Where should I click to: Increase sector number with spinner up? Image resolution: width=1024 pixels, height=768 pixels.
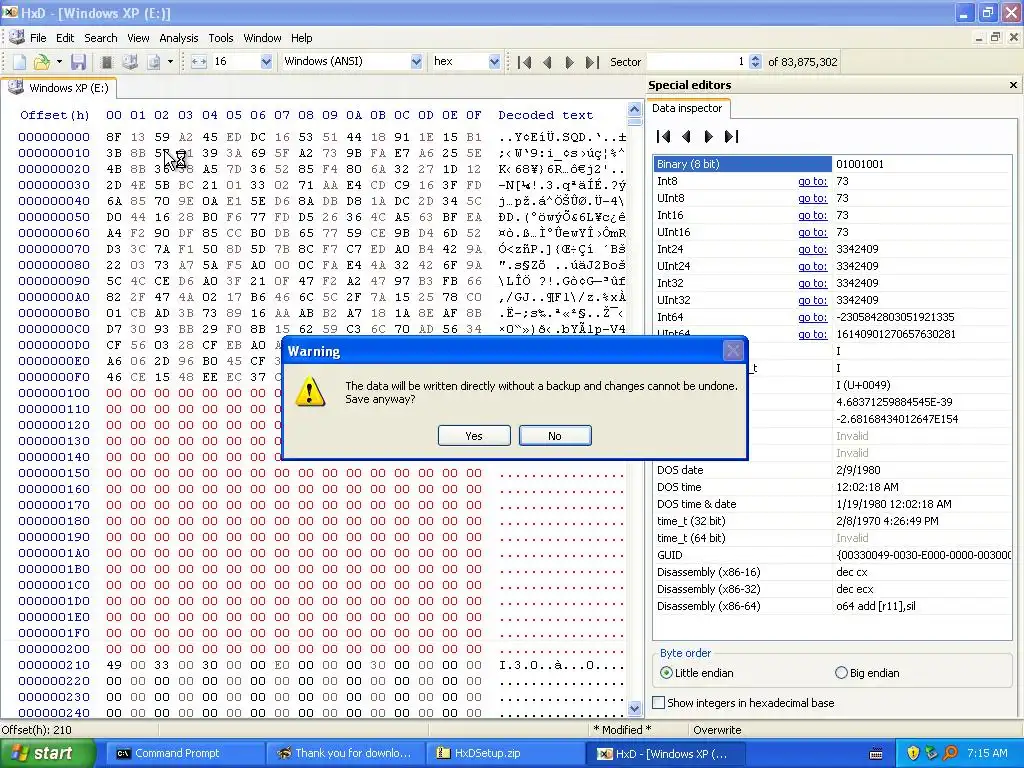coord(756,58)
